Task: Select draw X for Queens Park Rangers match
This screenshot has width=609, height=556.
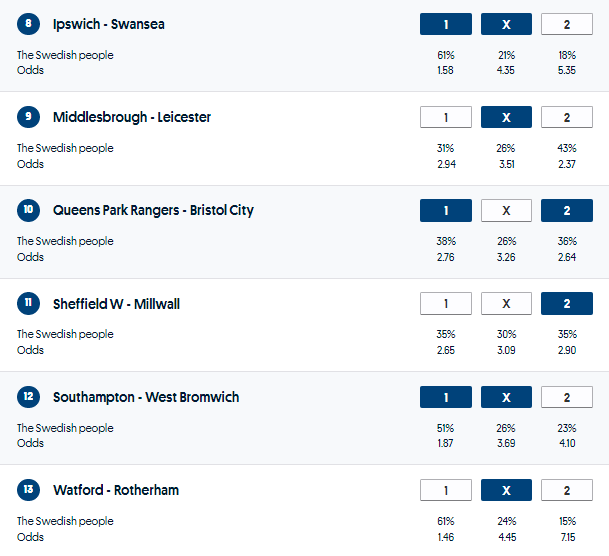Action: (x=506, y=211)
